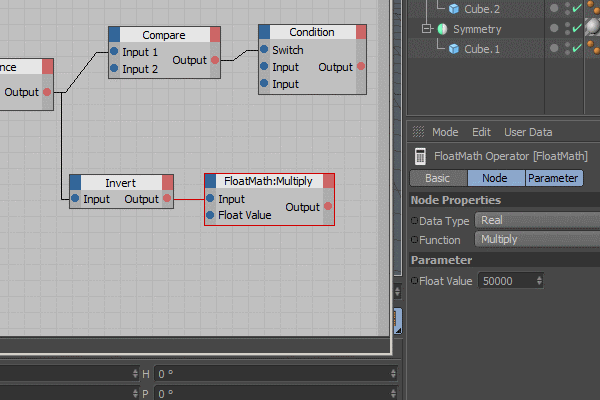Open the Data Type dropdown

[x=537, y=220]
